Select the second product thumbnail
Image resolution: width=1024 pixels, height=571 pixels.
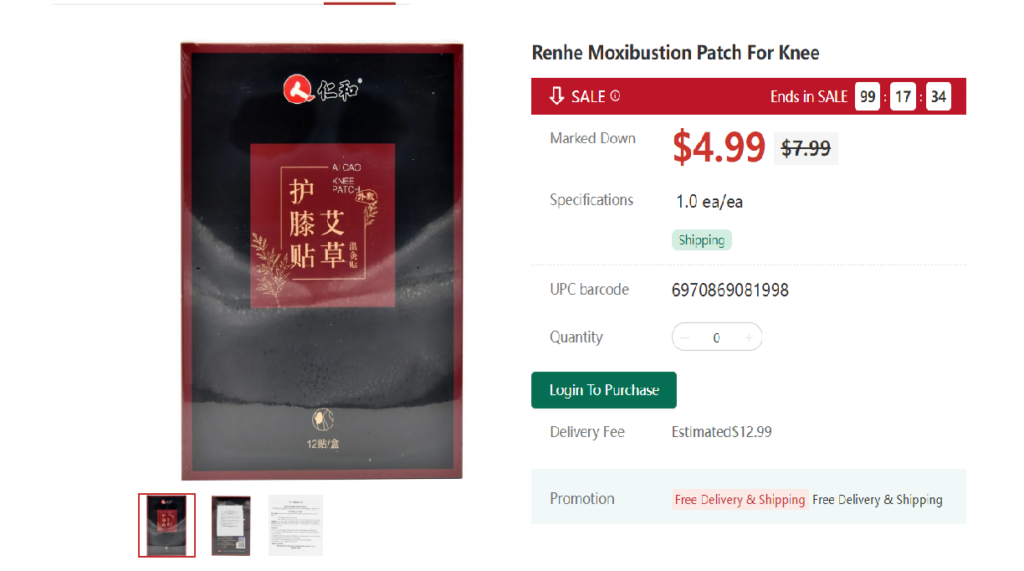pos(231,526)
